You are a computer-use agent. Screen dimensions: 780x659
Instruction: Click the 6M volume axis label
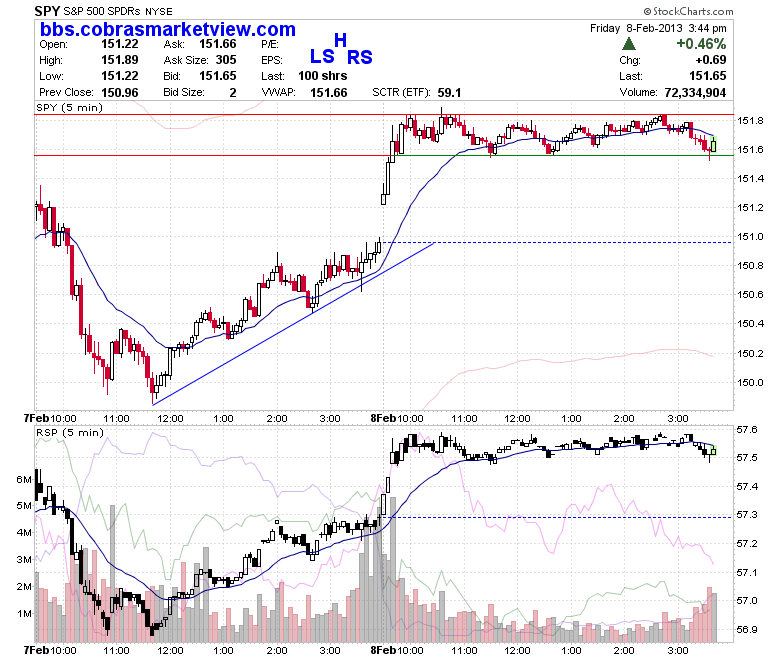coord(24,479)
